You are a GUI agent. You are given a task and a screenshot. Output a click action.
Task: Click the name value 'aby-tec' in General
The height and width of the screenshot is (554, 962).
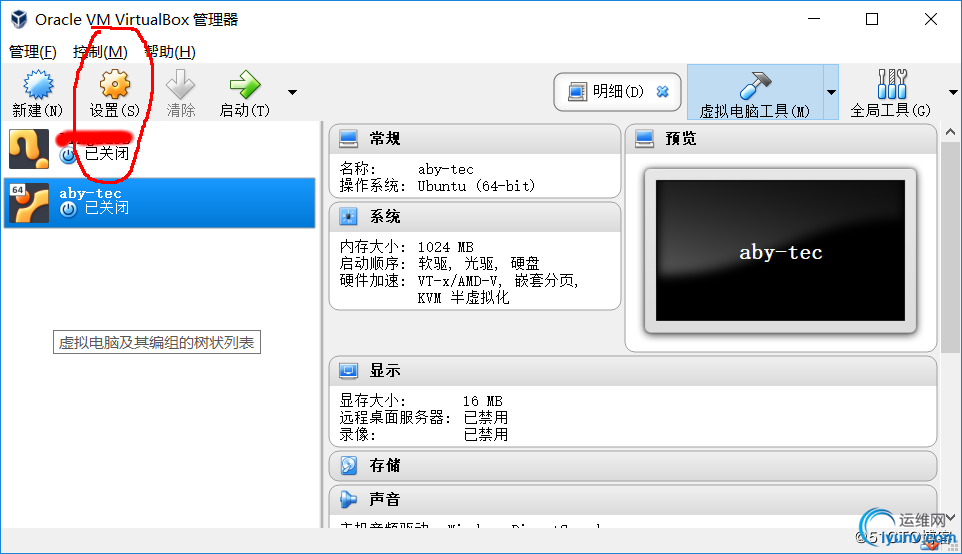click(445, 169)
